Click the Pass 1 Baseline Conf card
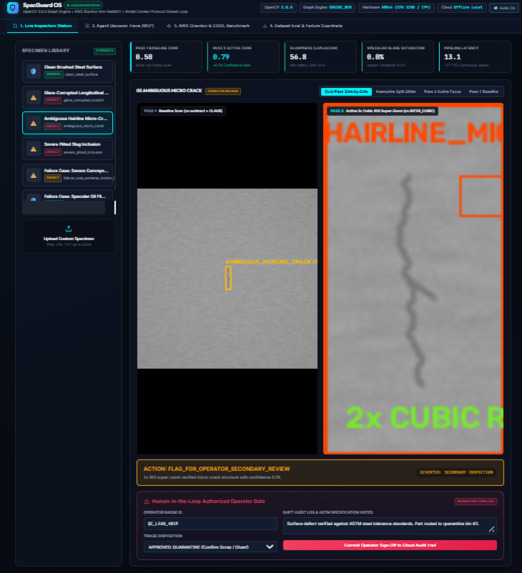 [166, 57]
